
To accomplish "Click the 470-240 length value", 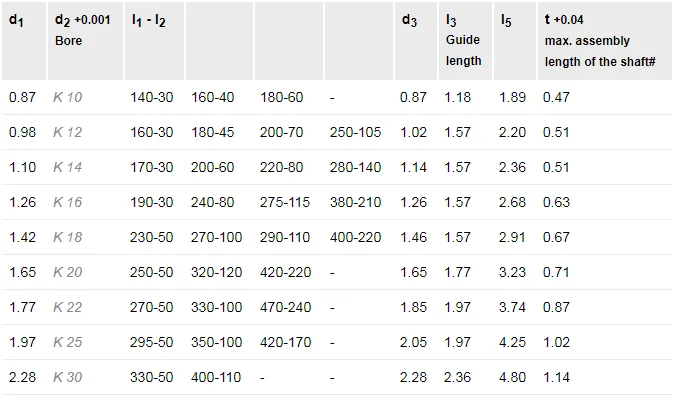I will tap(284, 307).
